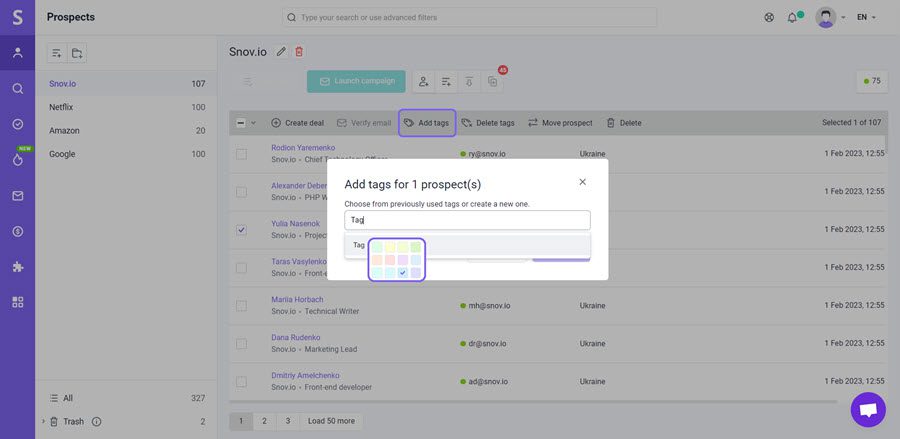Click the add prospect person-plus icon
The width and height of the screenshot is (900, 439).
pos(424,81)
